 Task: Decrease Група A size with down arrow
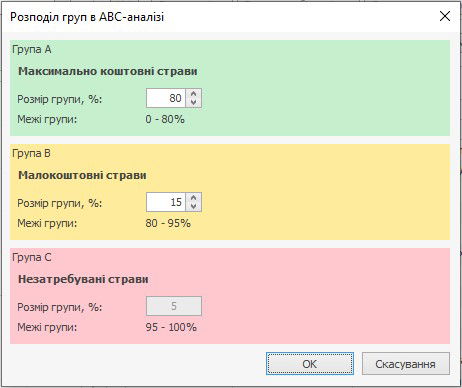click(193, 103)
